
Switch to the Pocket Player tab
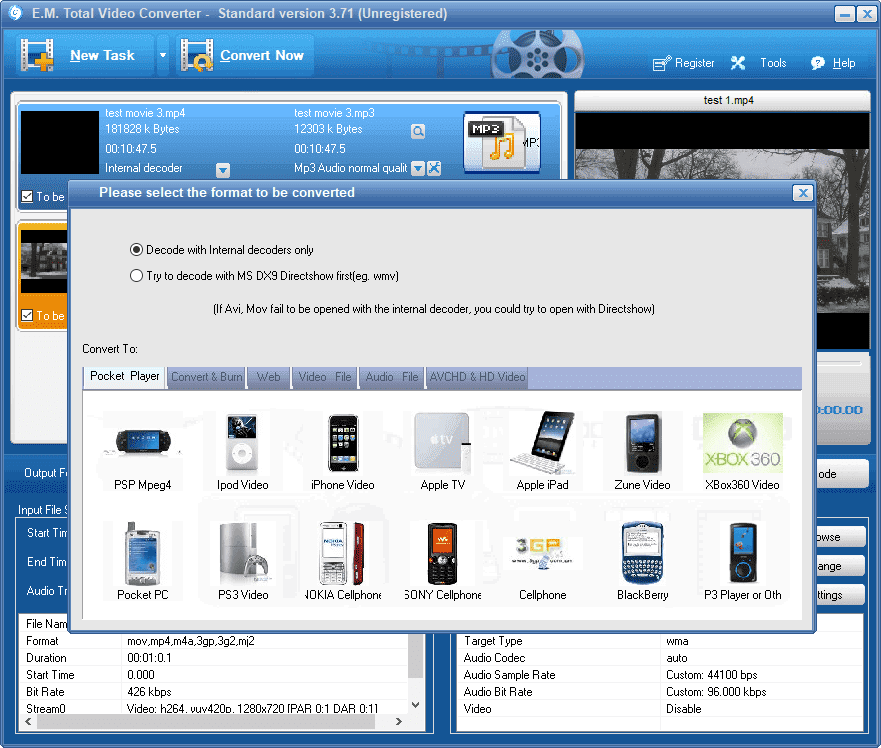point(124,377)
